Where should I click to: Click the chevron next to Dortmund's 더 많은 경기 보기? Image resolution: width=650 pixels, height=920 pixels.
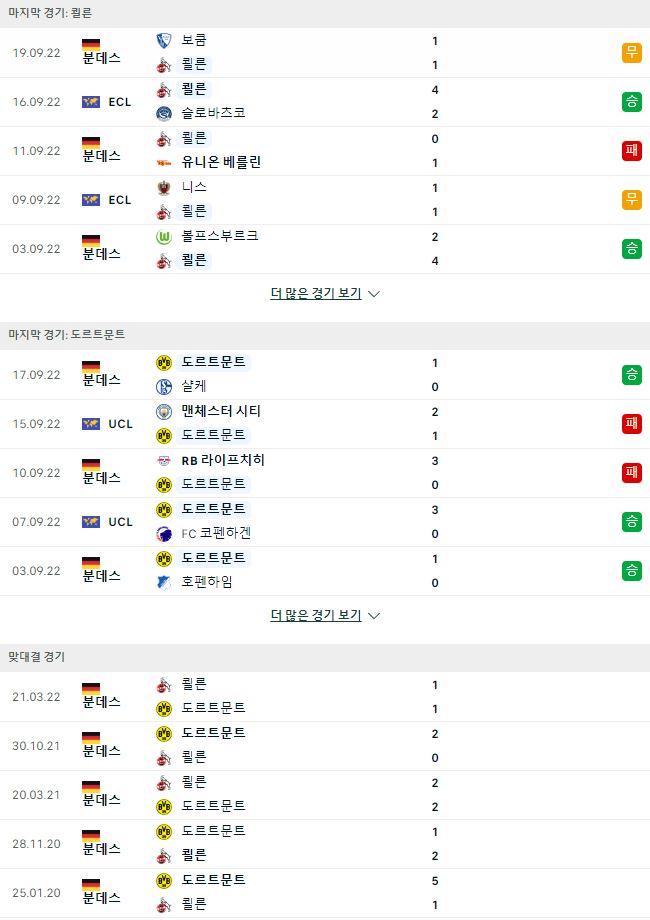(x=374, y=616)
